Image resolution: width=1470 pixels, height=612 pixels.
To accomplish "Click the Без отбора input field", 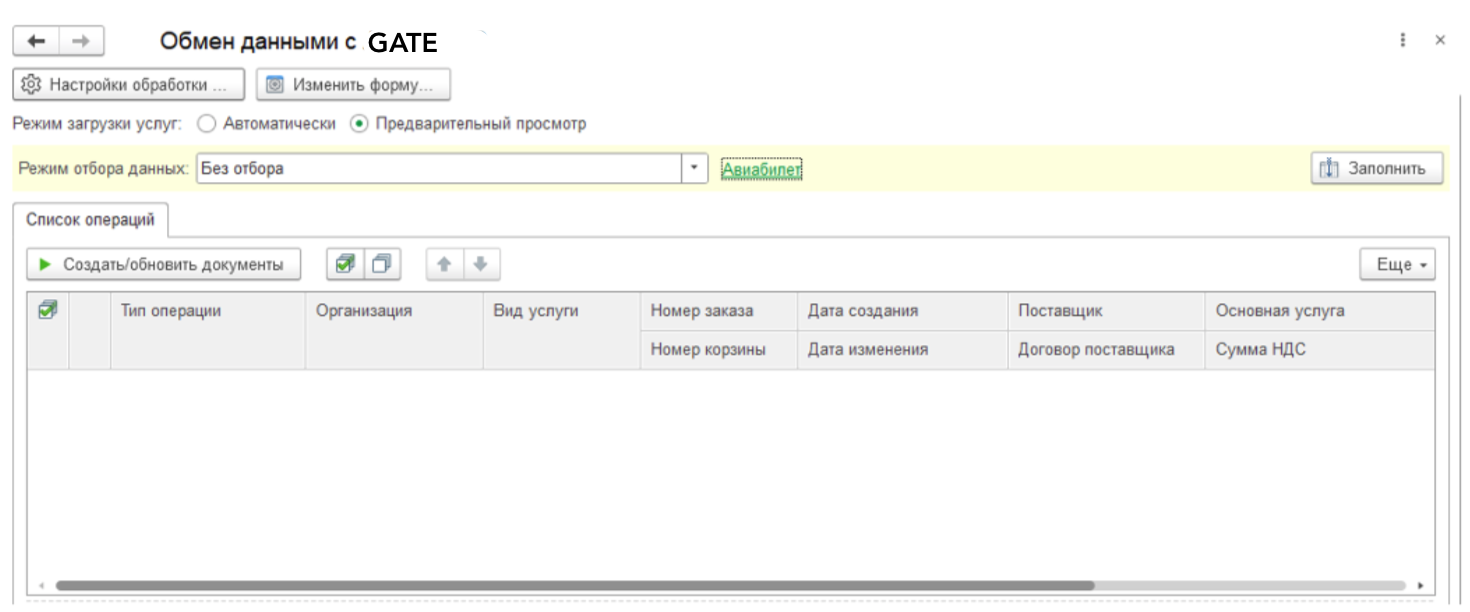I will tap(438, 169).
